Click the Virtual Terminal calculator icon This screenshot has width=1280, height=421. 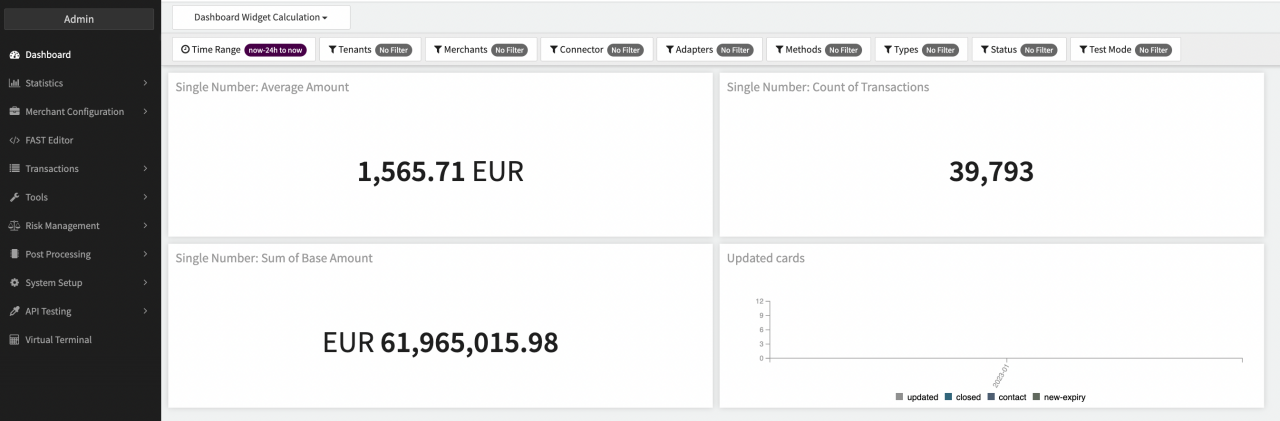pyautogui.click(x=14, y=340)
